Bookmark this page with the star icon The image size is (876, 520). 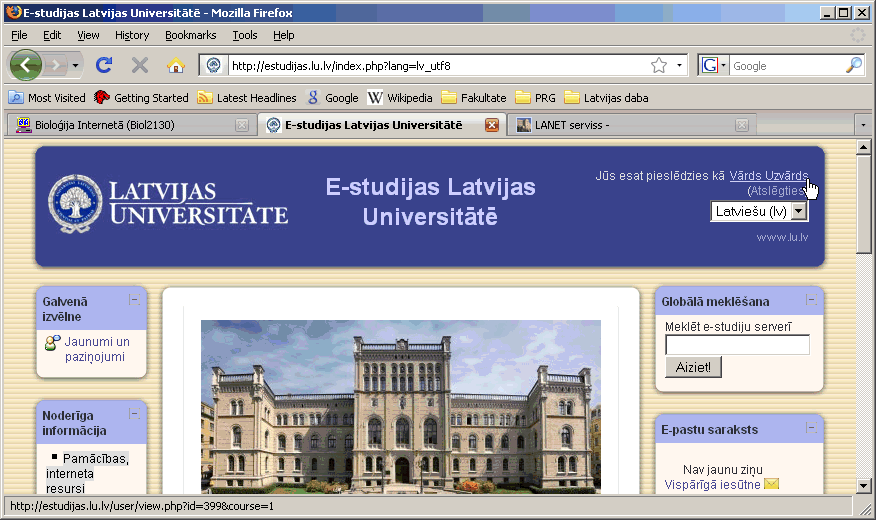[x=659, y=66]
